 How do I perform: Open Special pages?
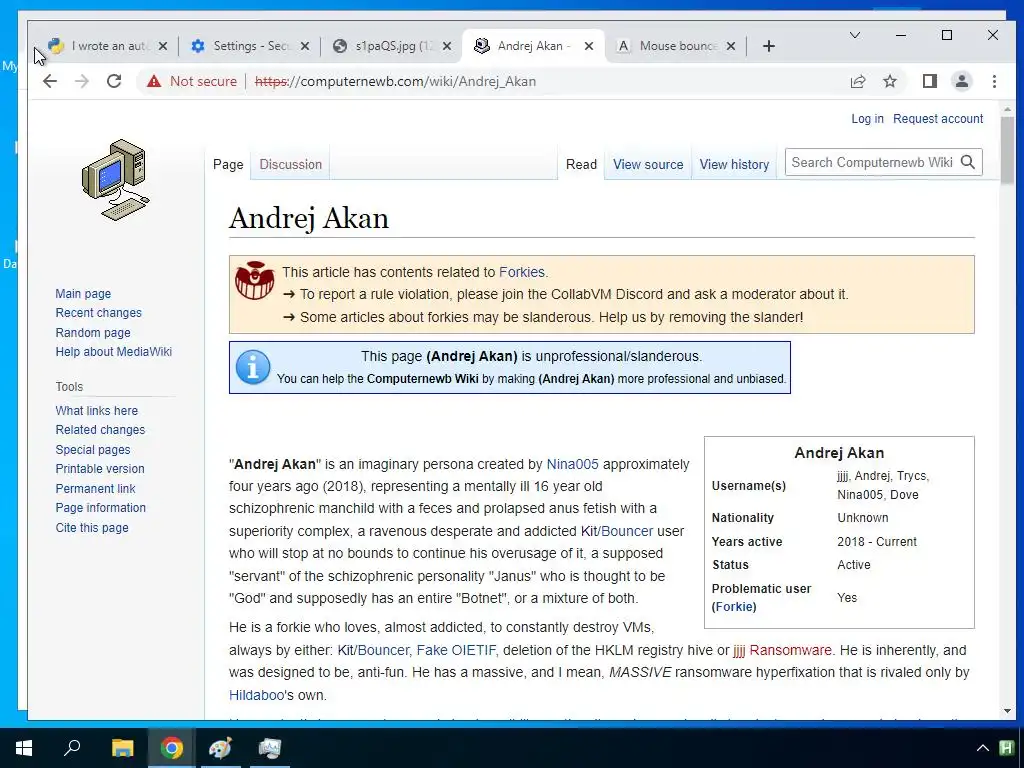(93, 449)
